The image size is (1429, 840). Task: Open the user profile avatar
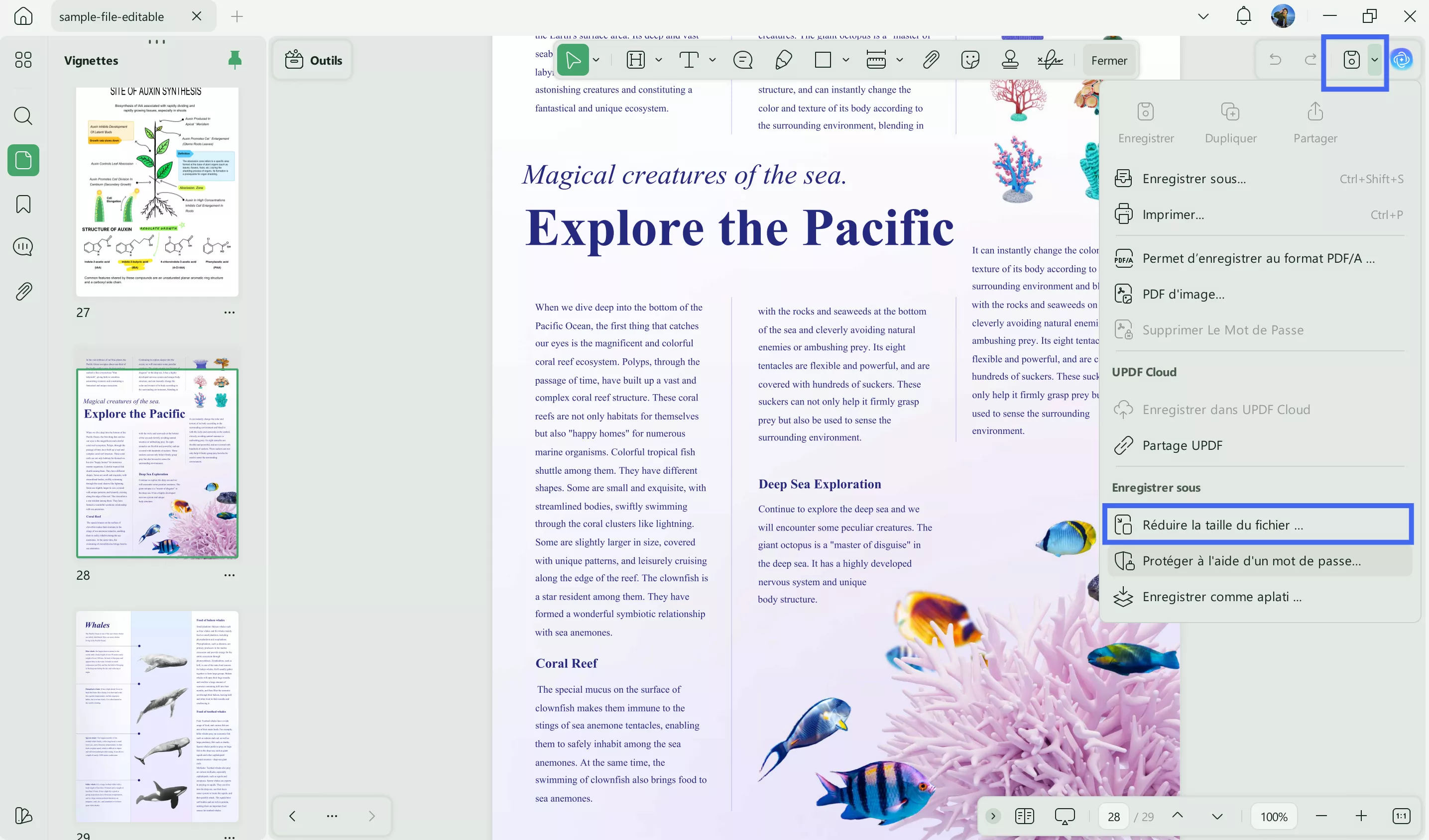coord(1283,16)
